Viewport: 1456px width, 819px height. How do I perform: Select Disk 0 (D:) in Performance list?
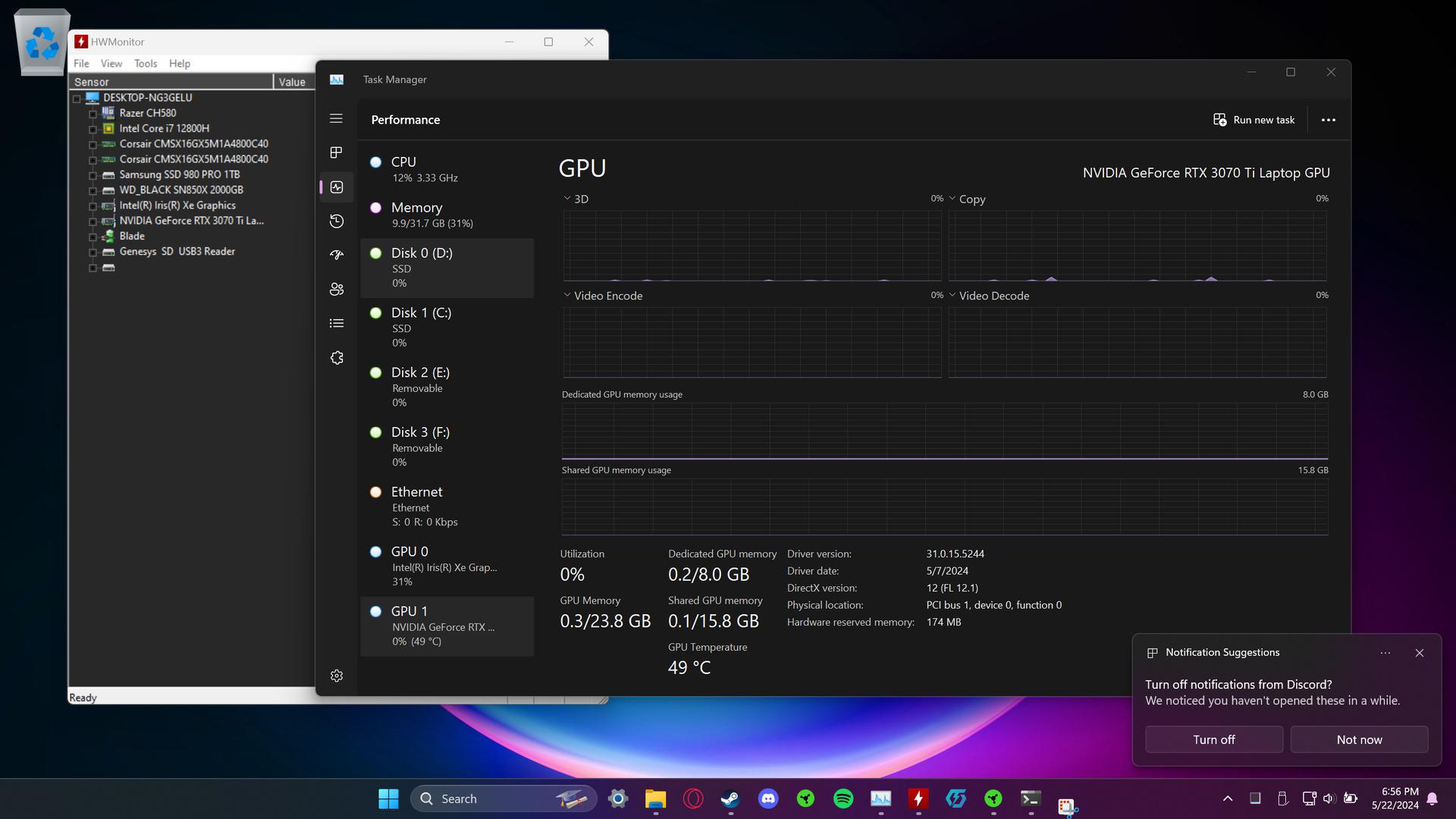point(447,268)
